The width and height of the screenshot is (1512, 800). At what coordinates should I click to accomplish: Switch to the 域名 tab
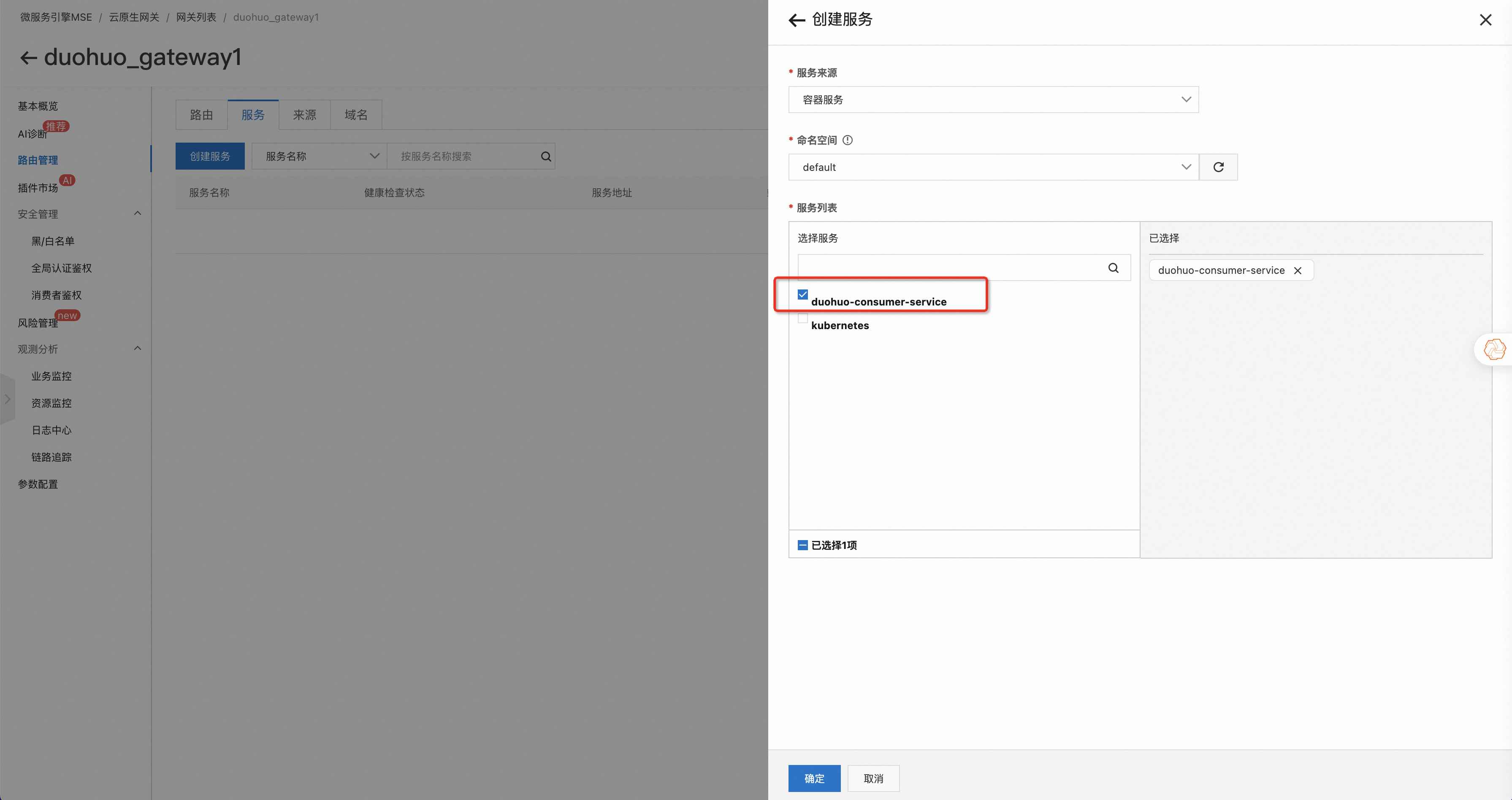point(356,115)
